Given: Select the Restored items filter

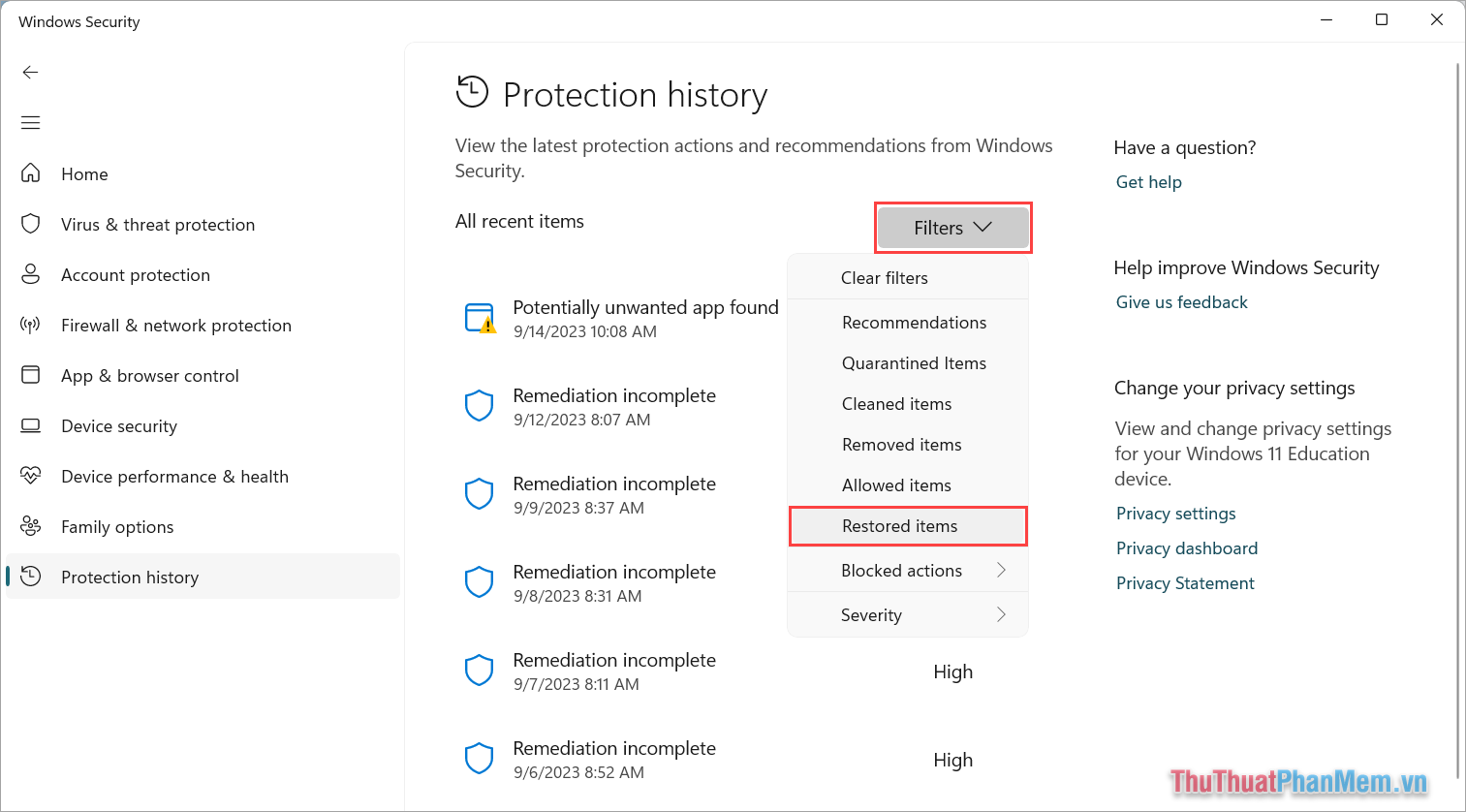Looking at the screenshot, I should 899,525.
